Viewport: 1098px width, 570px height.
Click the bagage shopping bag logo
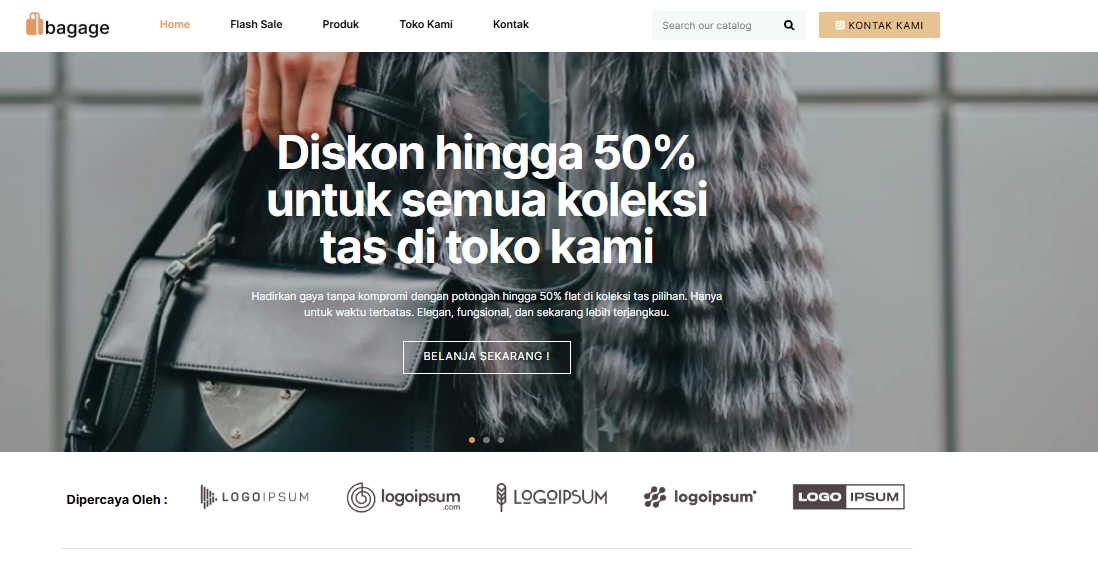click(x=68, y=25)
